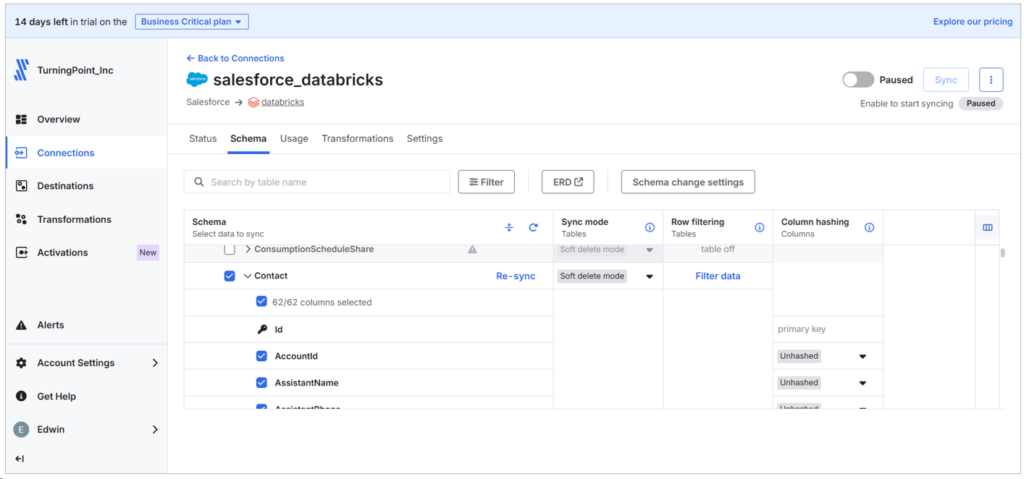Expand the Account Settings chevron
Image resolution: width=1024 pixels, height=479 pixels.
pyautogui.click(x=155, y=363)
